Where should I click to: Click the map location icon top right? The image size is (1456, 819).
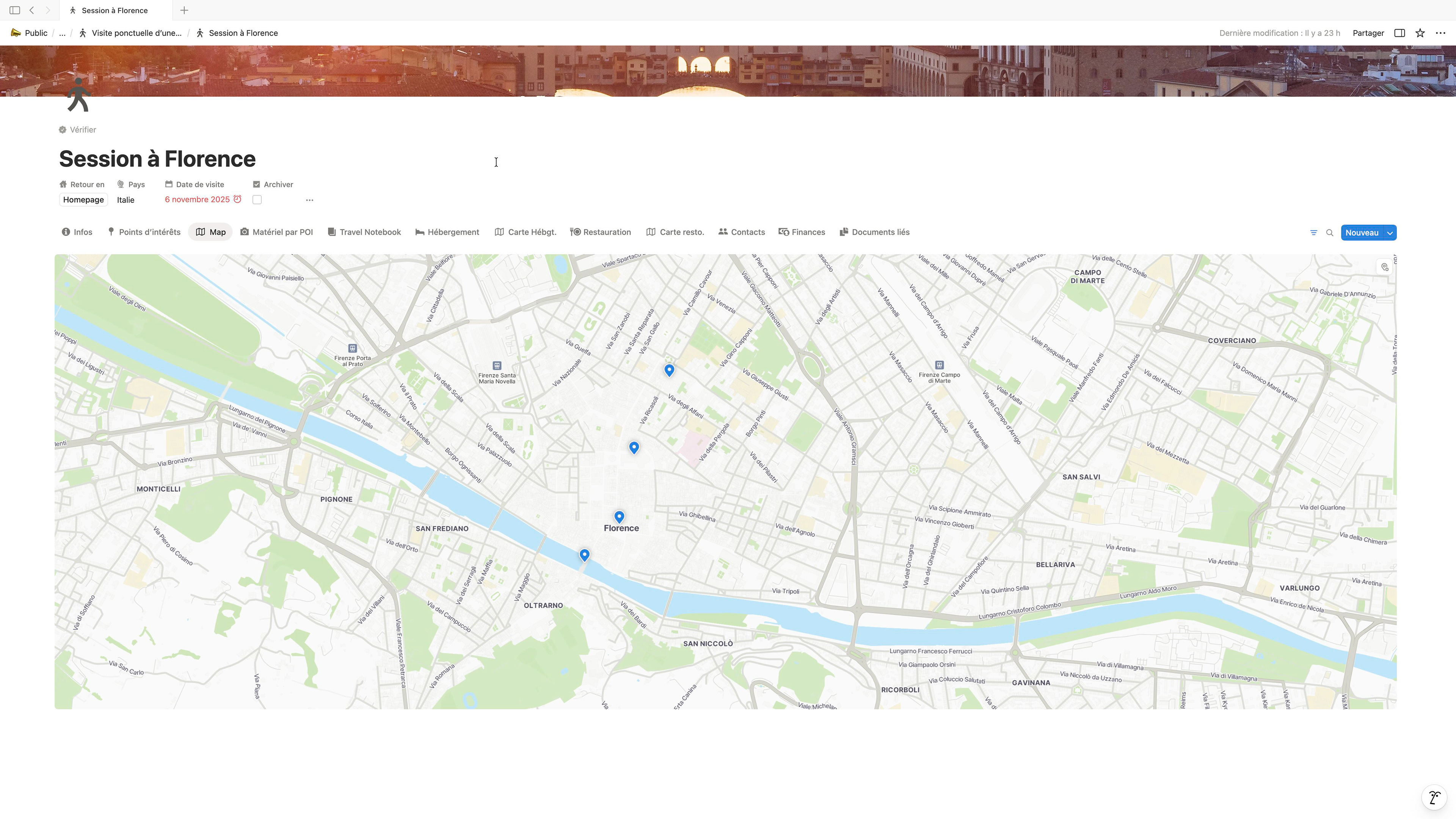click(1385, 267)
